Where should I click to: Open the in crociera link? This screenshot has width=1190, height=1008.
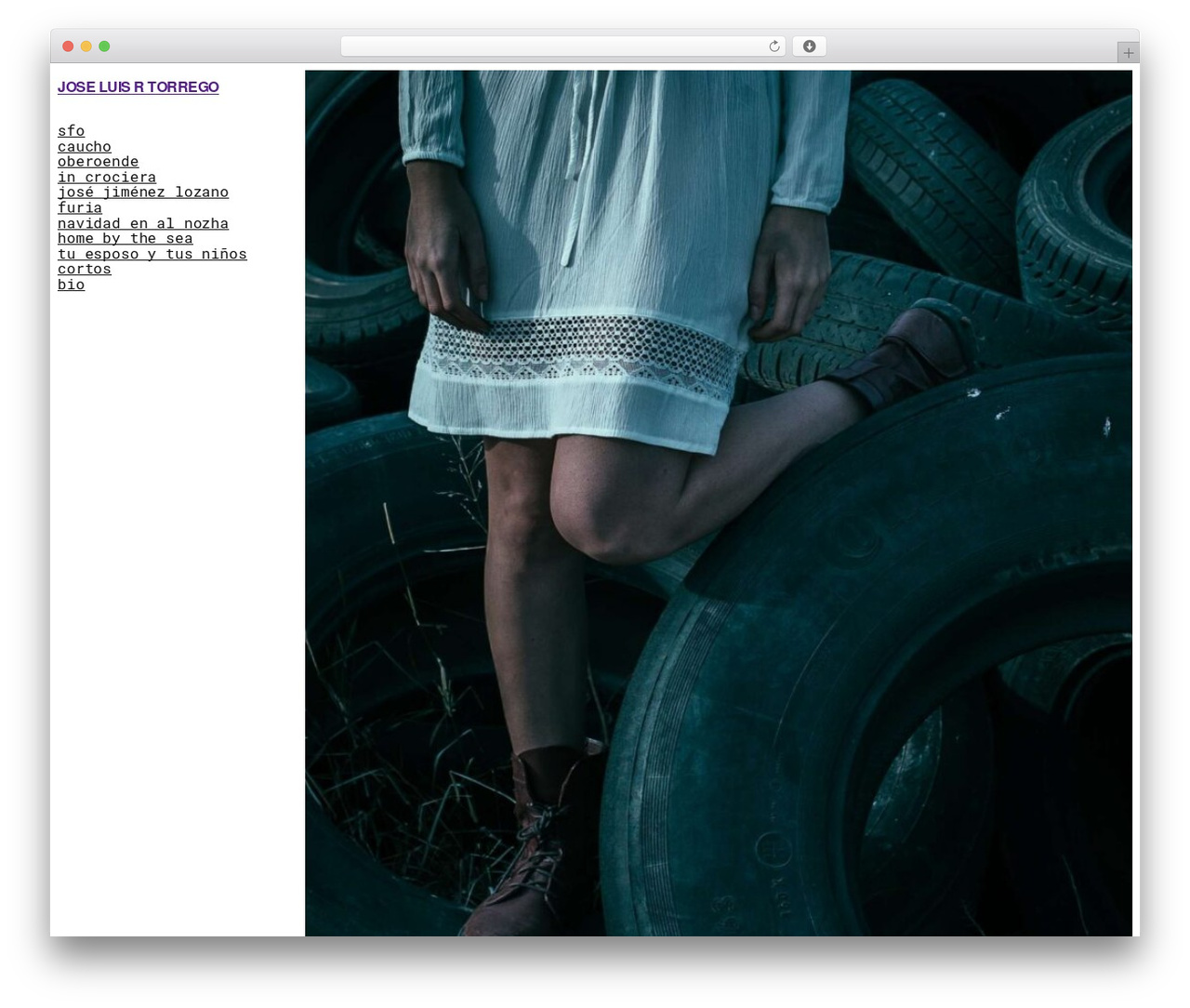pos(107,178)
